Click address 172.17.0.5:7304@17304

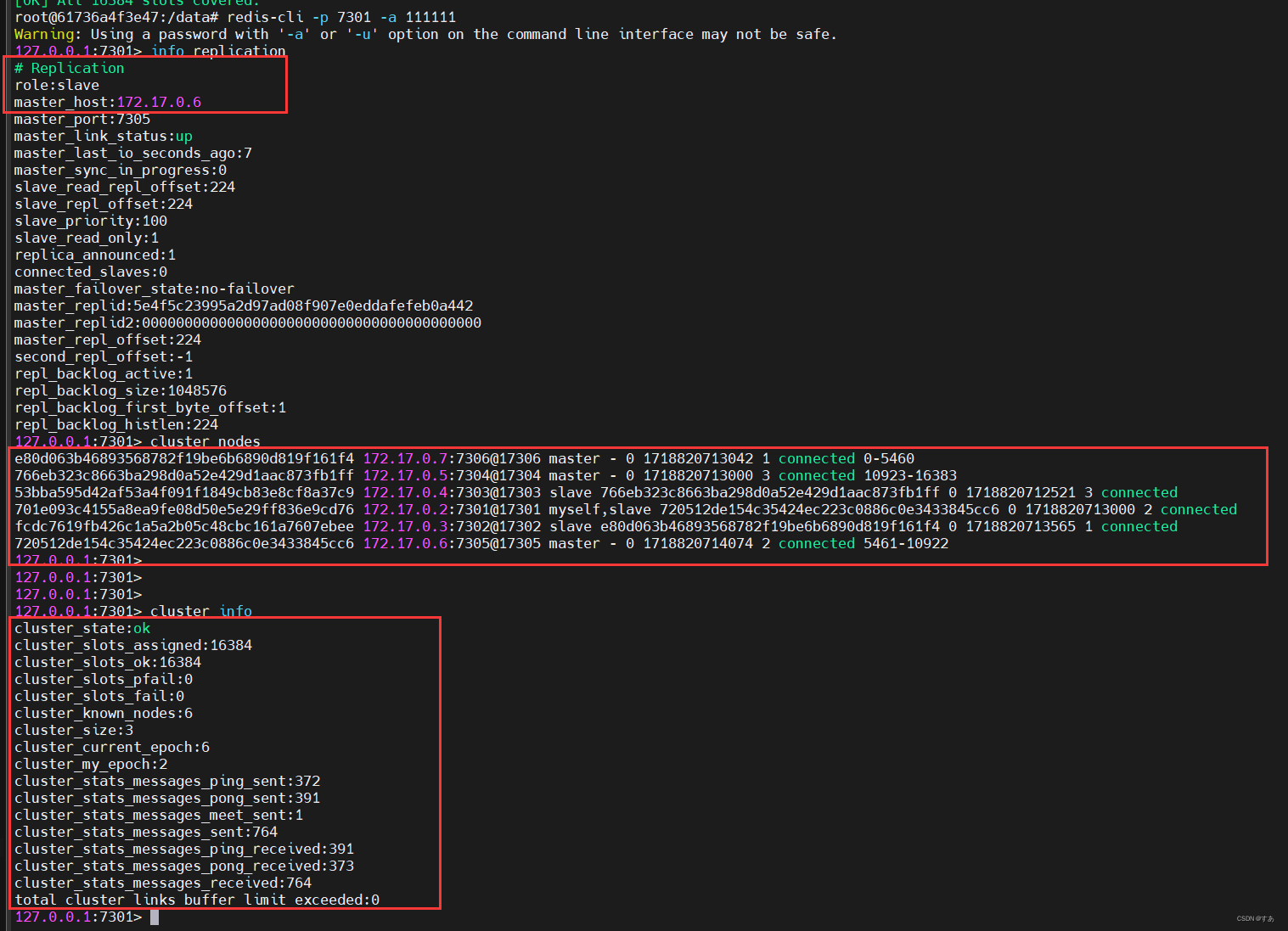click(x=452, y=475)
